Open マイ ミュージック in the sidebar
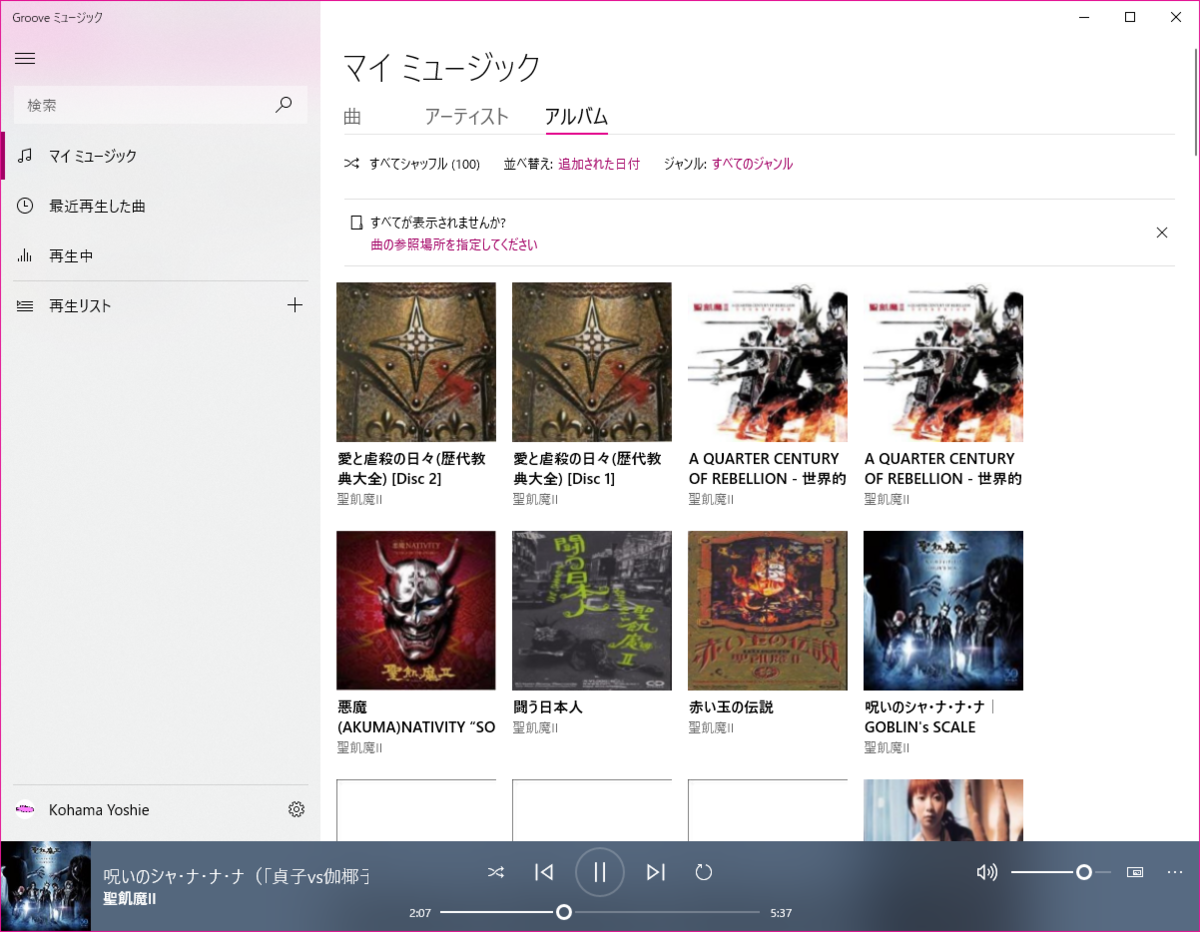The image size is (1200, 932). [160, 156]
